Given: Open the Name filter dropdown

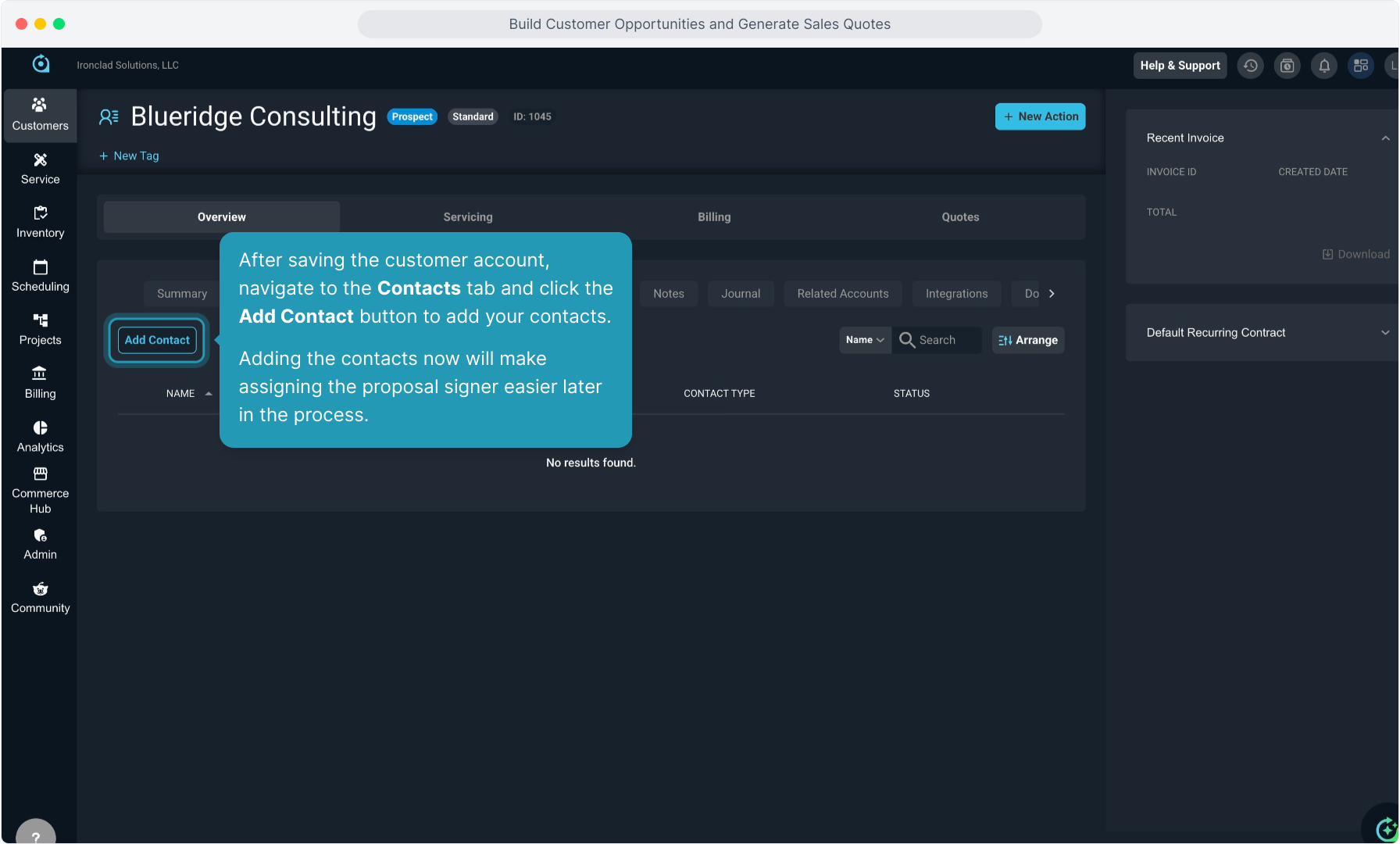Looking at the screenshot, I should pos(865,340).
